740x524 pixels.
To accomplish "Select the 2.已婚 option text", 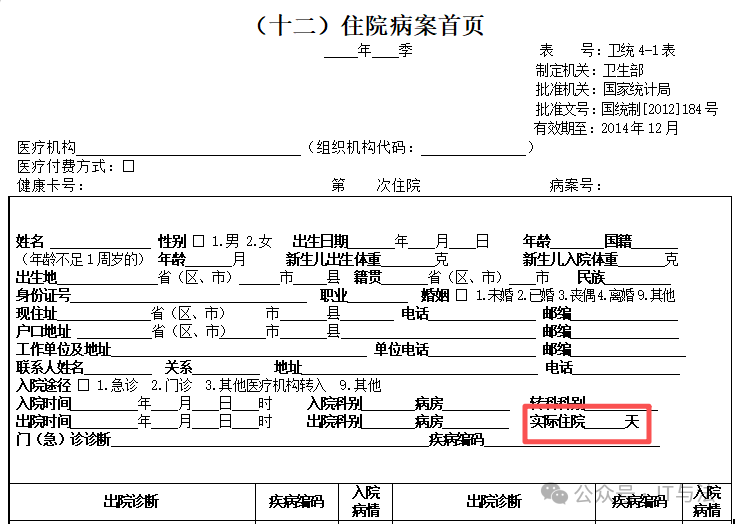I will pyautogui.click(x=536, y=296).
